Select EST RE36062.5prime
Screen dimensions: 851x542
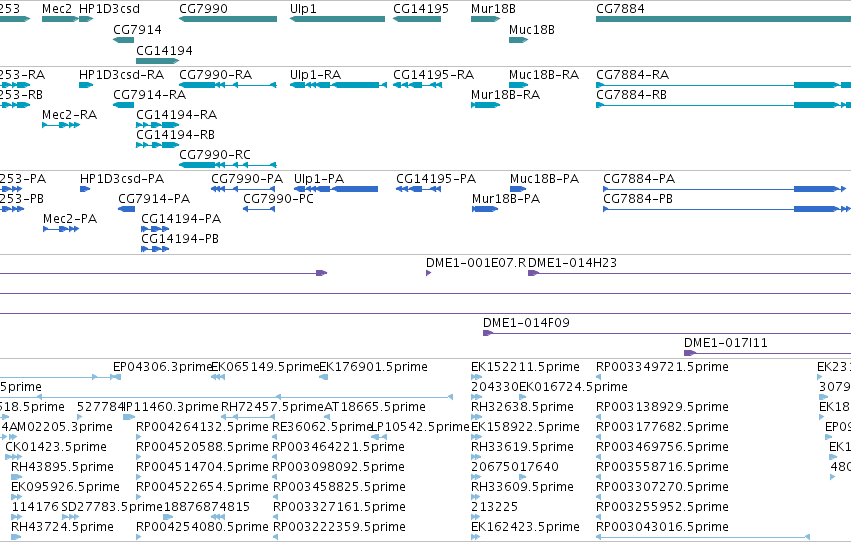pos(321,427)
